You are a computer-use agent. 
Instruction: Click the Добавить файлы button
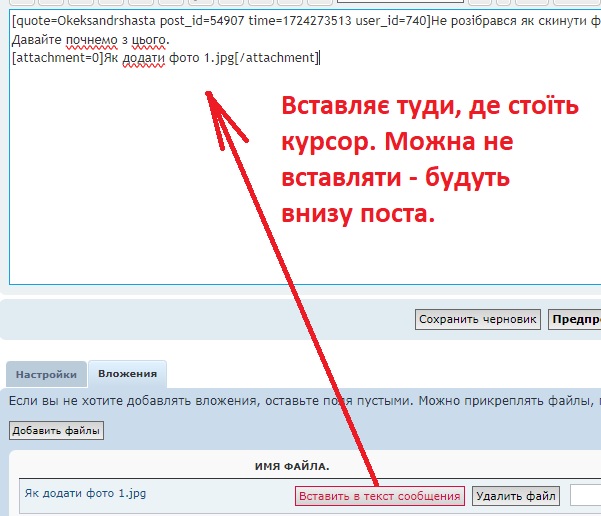click(56, 431)
